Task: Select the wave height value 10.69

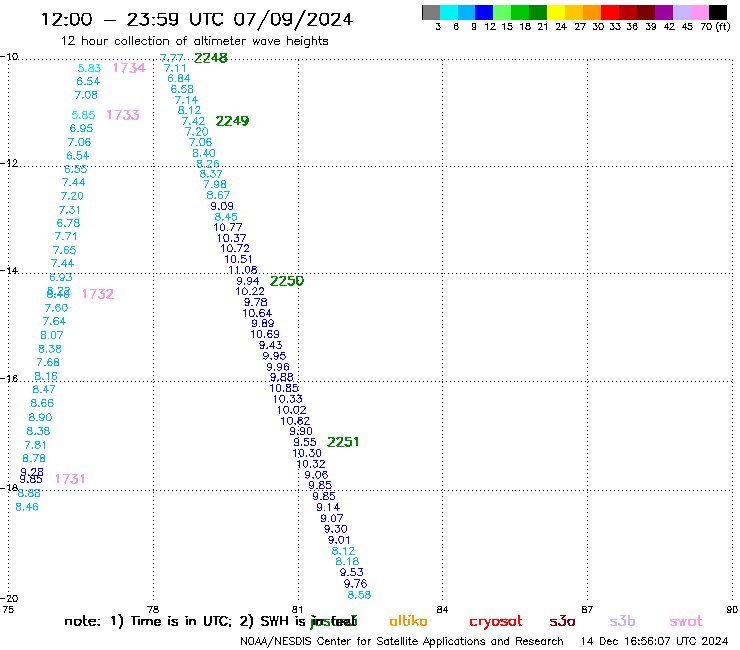Action: coord(265,334)
